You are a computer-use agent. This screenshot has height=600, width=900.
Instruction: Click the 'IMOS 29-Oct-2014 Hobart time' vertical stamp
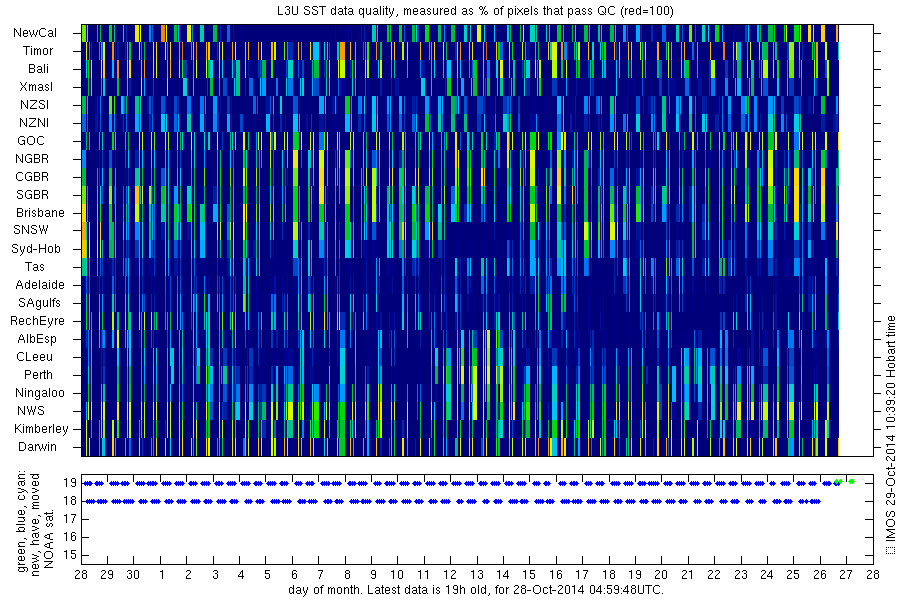click(890, 435)
